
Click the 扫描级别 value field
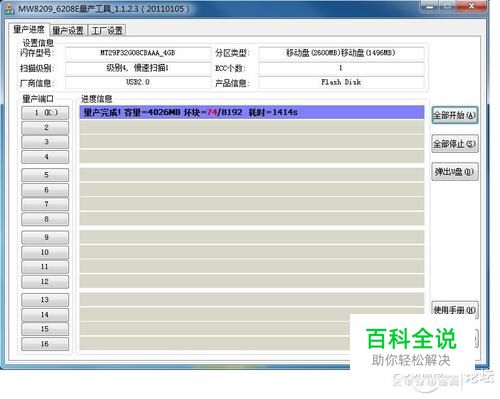point(138,68)
